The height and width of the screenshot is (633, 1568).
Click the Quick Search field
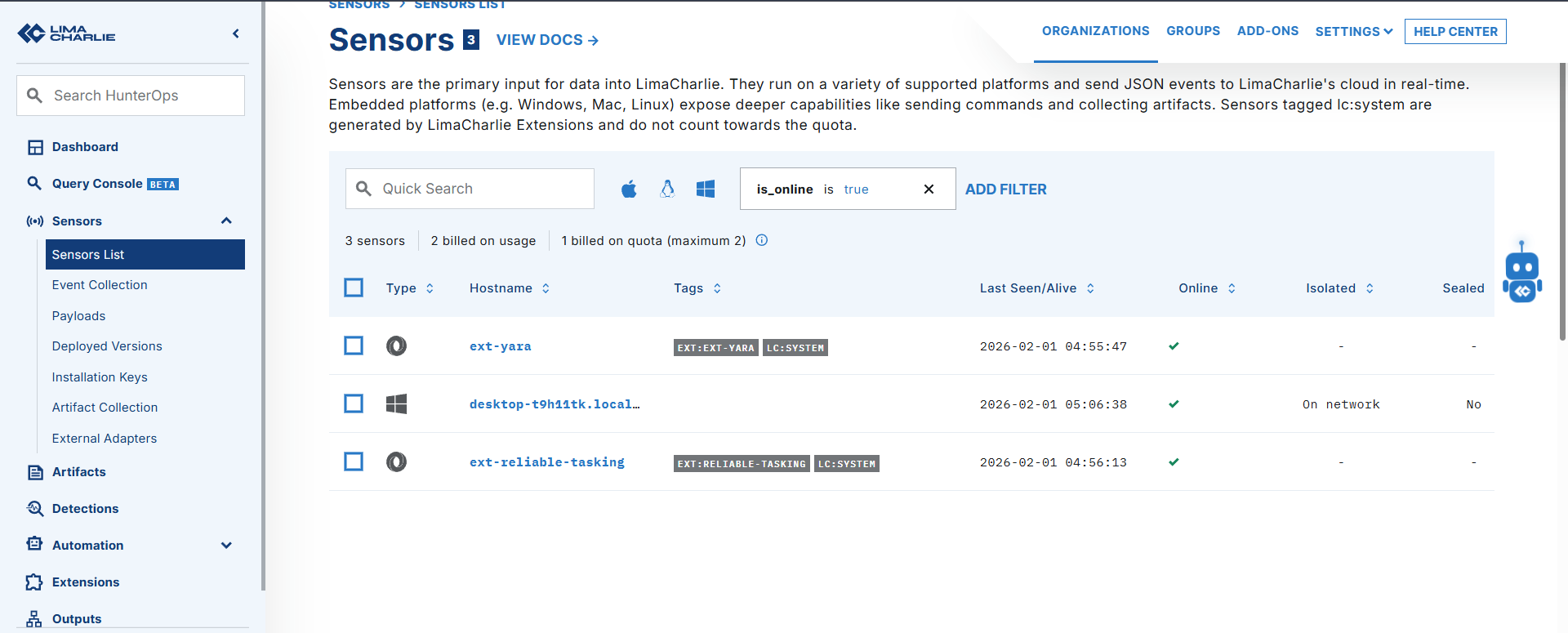[470, 189]
